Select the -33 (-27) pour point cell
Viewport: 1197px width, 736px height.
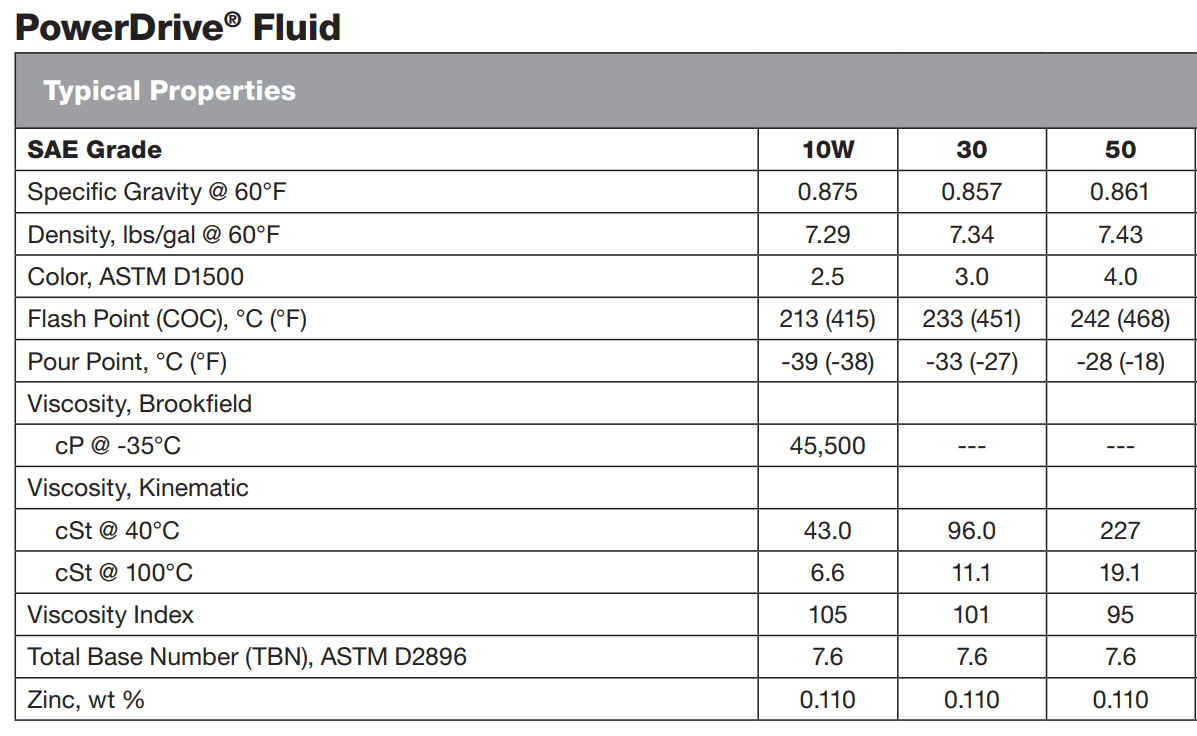point(971,362)
